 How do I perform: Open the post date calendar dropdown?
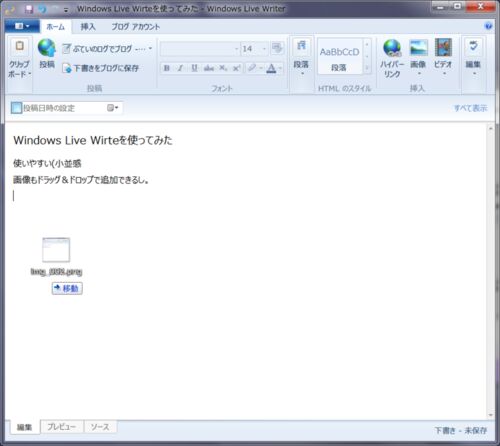113,108
